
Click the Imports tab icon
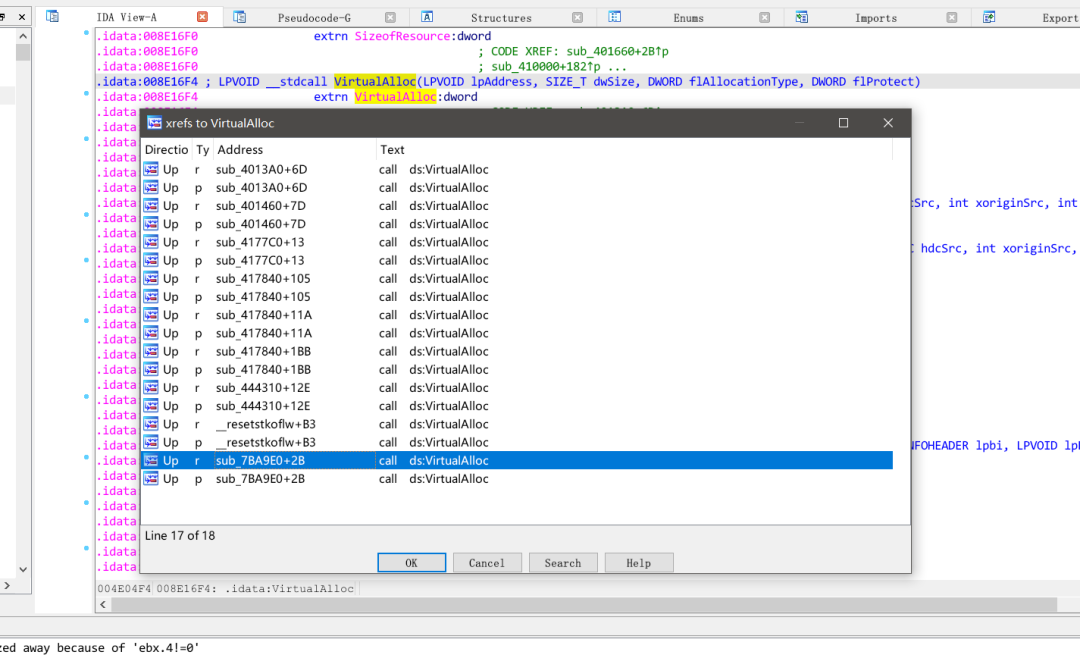[x=802, y=17]
